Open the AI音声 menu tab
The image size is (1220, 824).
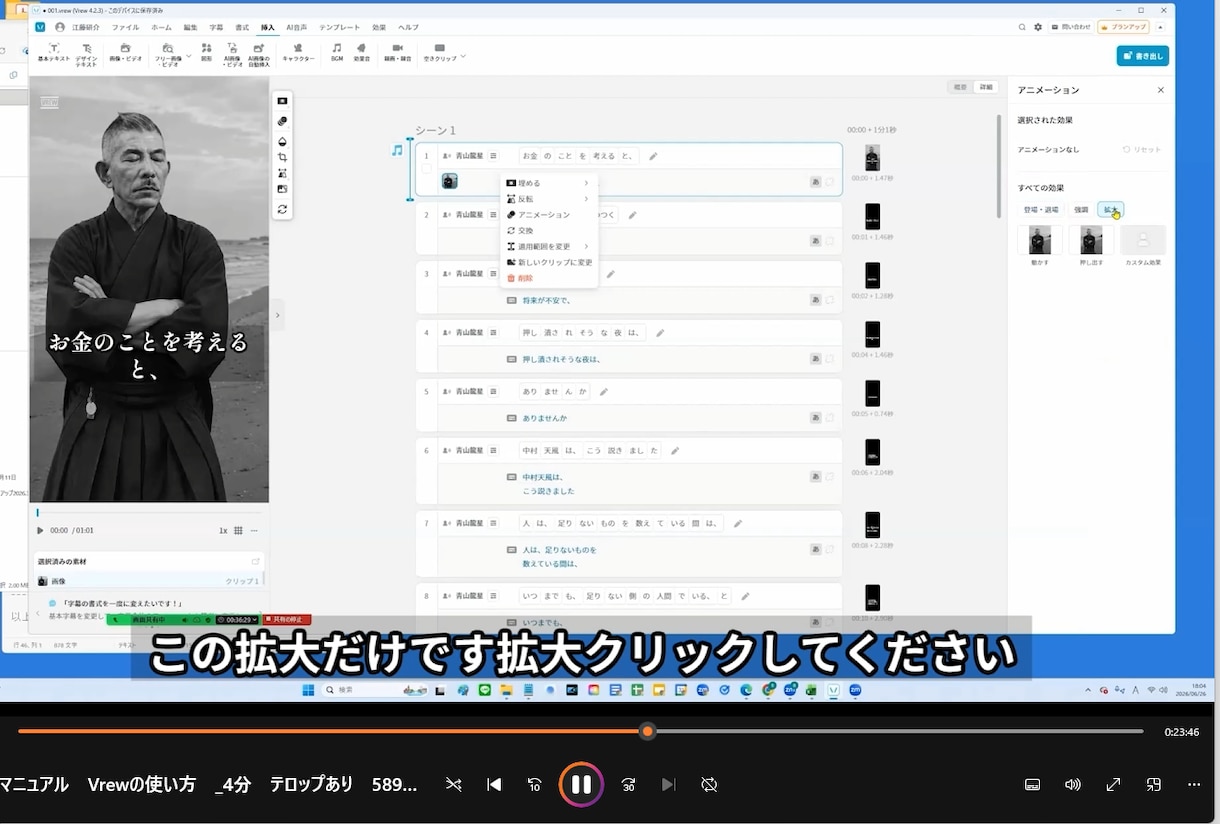296,27
